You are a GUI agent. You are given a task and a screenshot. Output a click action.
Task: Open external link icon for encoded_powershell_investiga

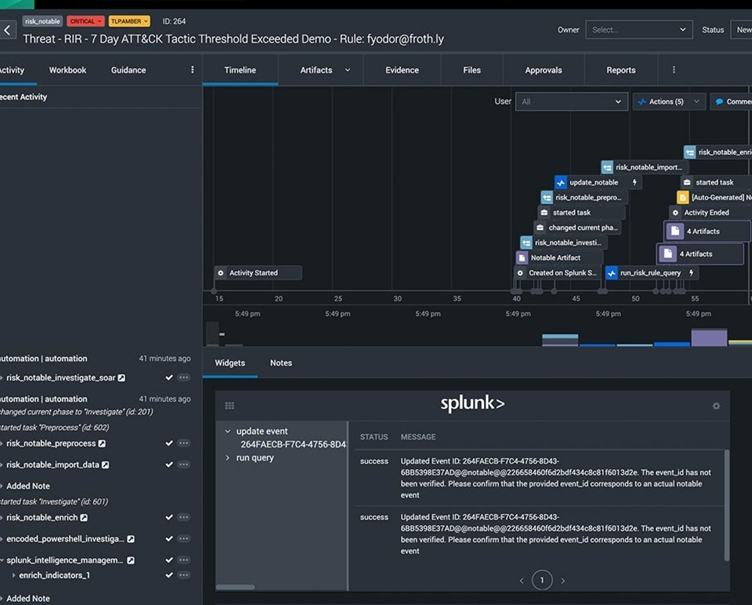[x=130, y=539]
